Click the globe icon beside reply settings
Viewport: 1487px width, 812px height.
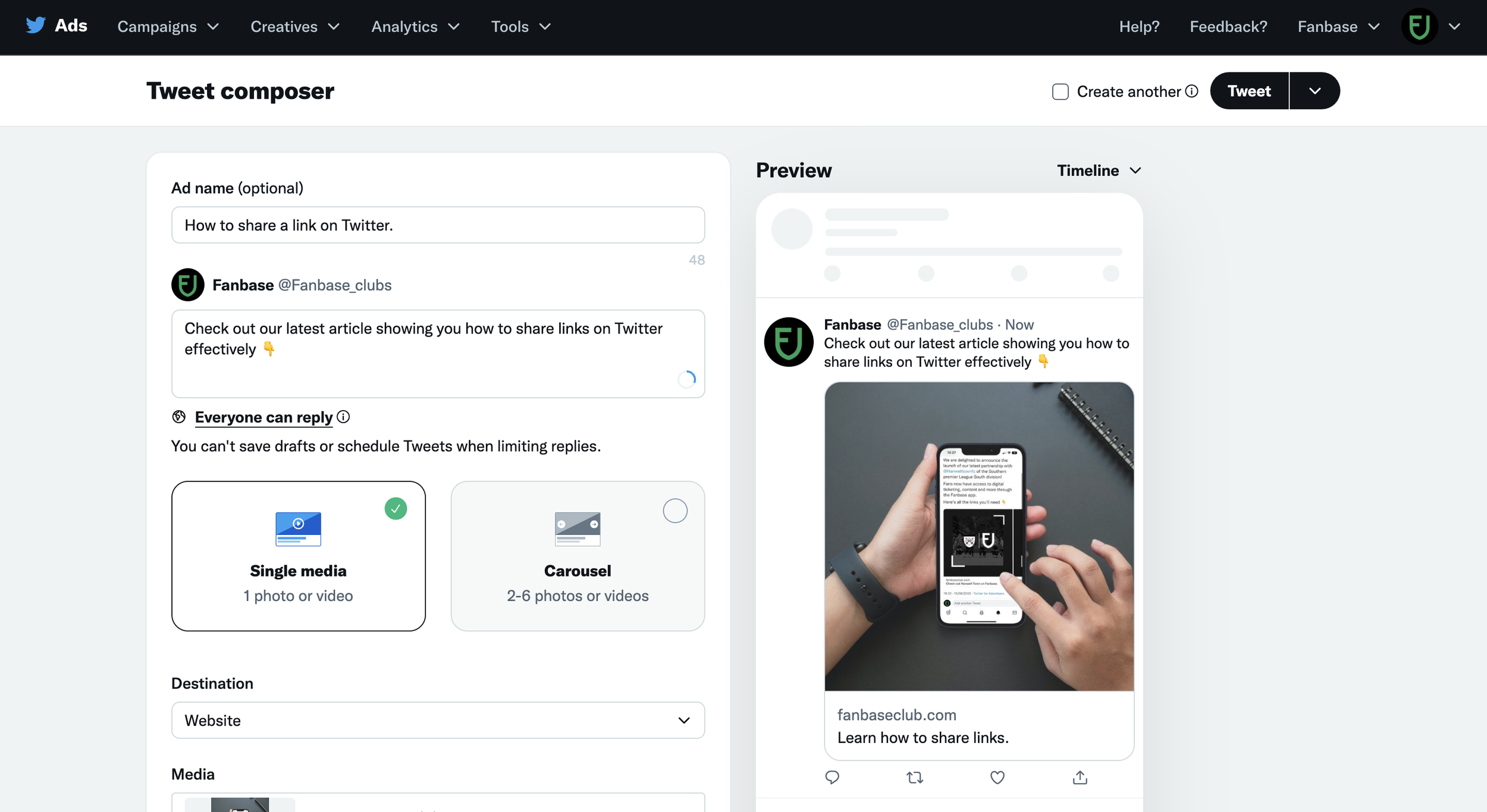pos(179,417)
